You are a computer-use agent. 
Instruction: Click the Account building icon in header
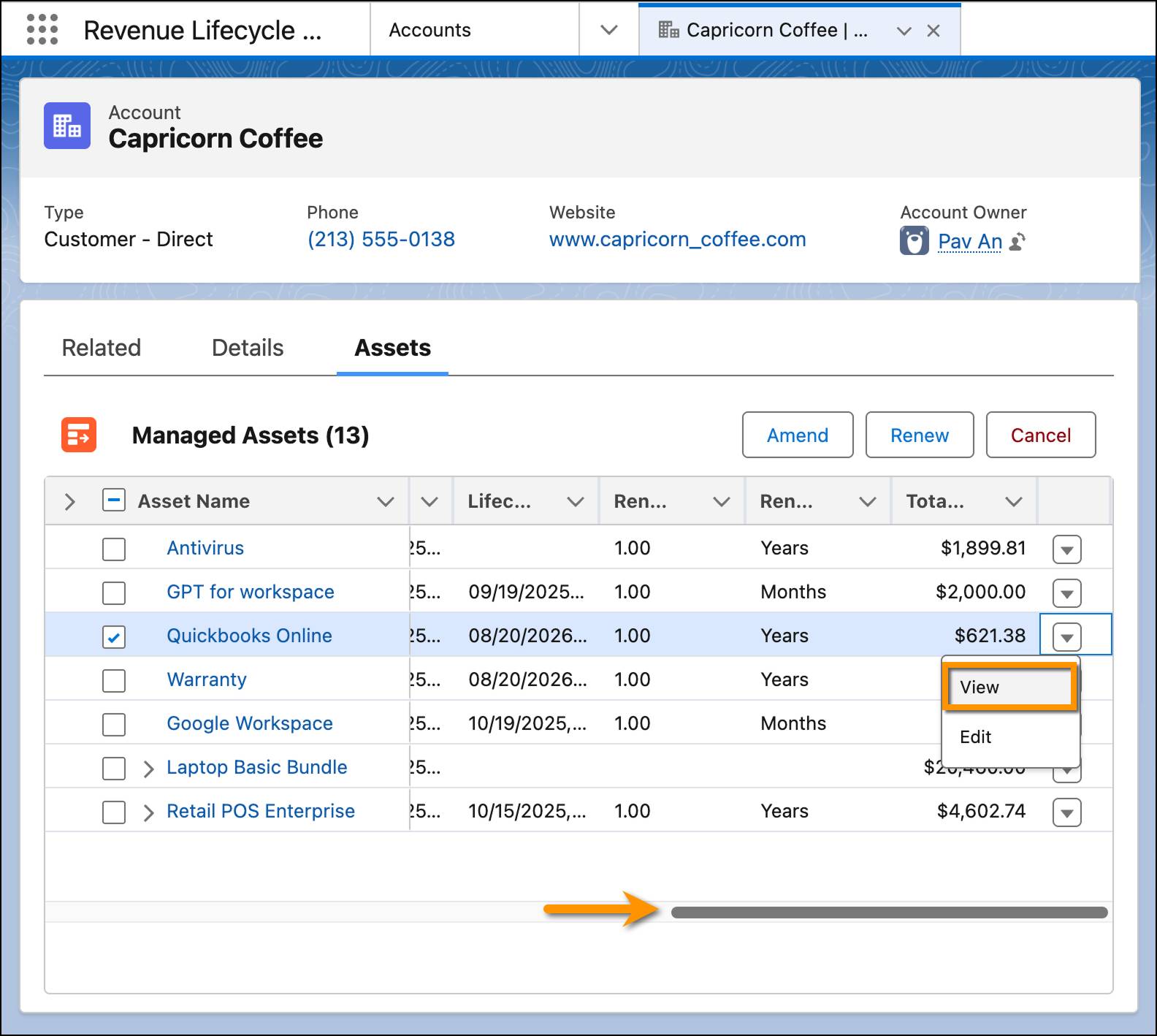point(67,126)
